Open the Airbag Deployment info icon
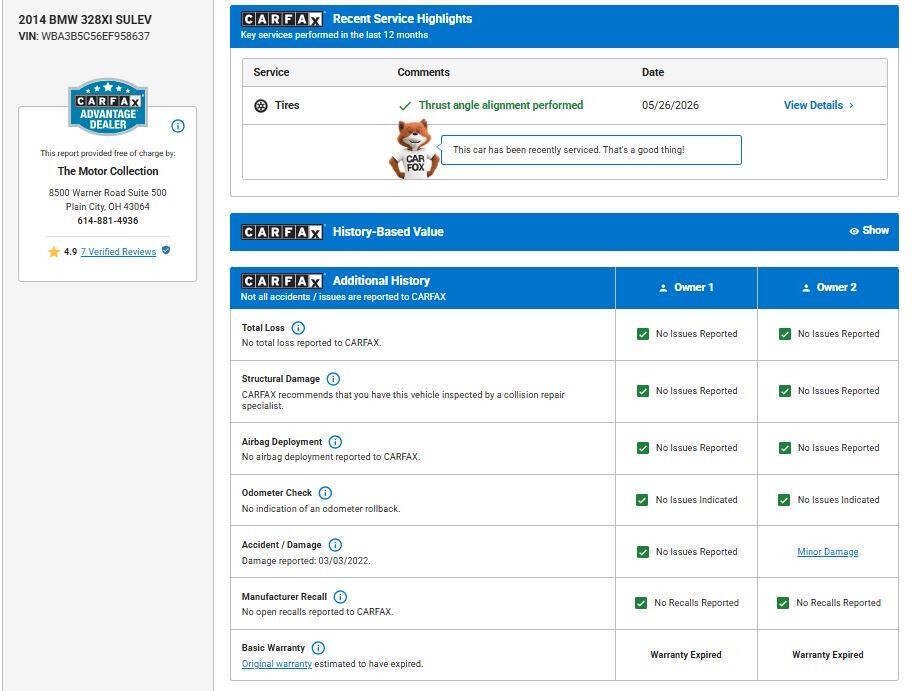 click(x=336, y=441)
